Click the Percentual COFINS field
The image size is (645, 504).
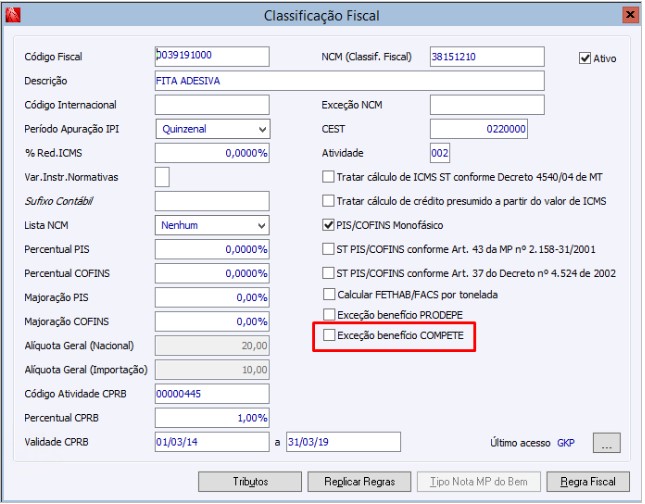coord(212,273)
